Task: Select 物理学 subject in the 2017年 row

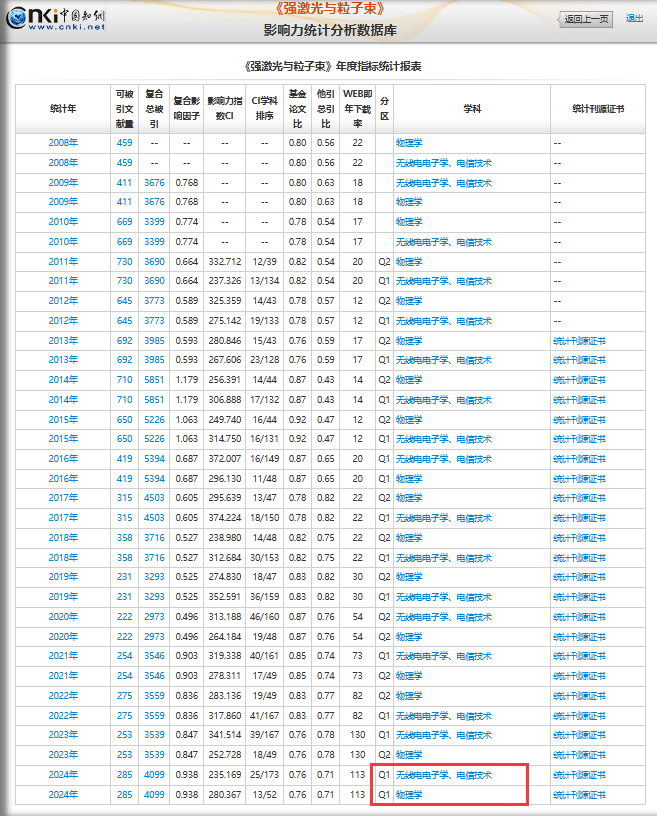Action: tap(409, 498)
